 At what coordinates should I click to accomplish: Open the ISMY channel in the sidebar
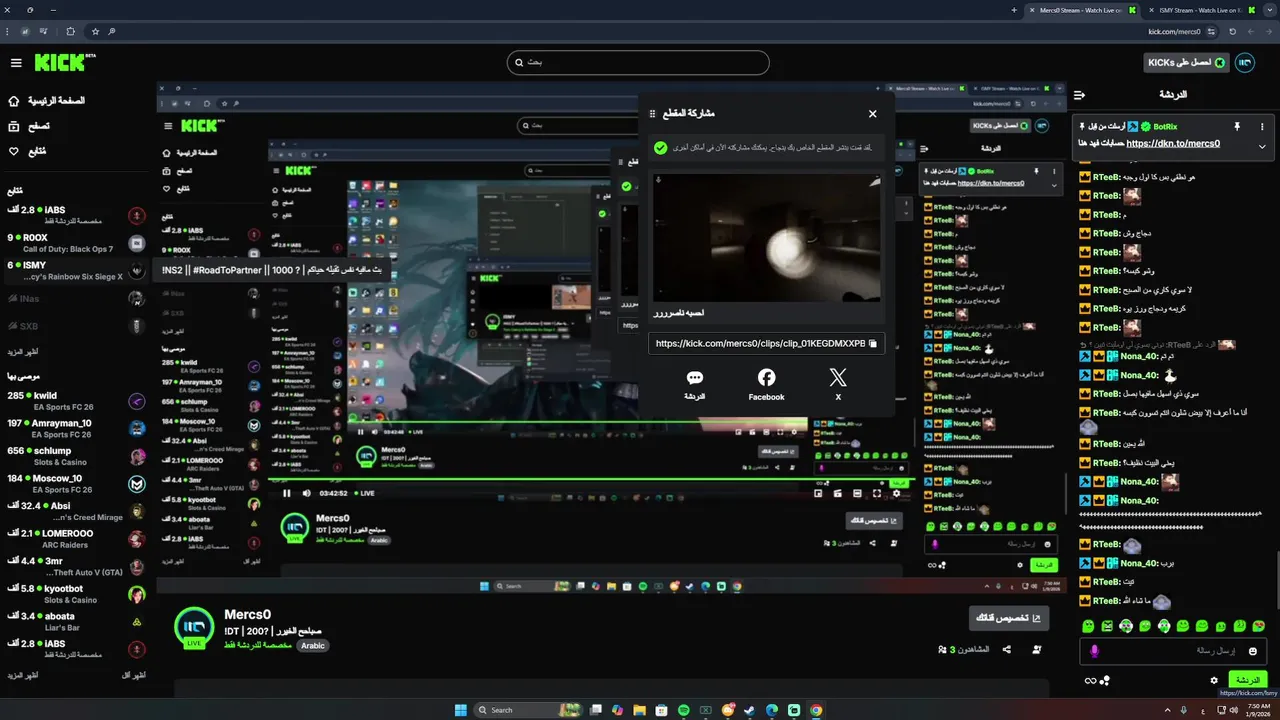pyautogui.click(x=76, y=270)
